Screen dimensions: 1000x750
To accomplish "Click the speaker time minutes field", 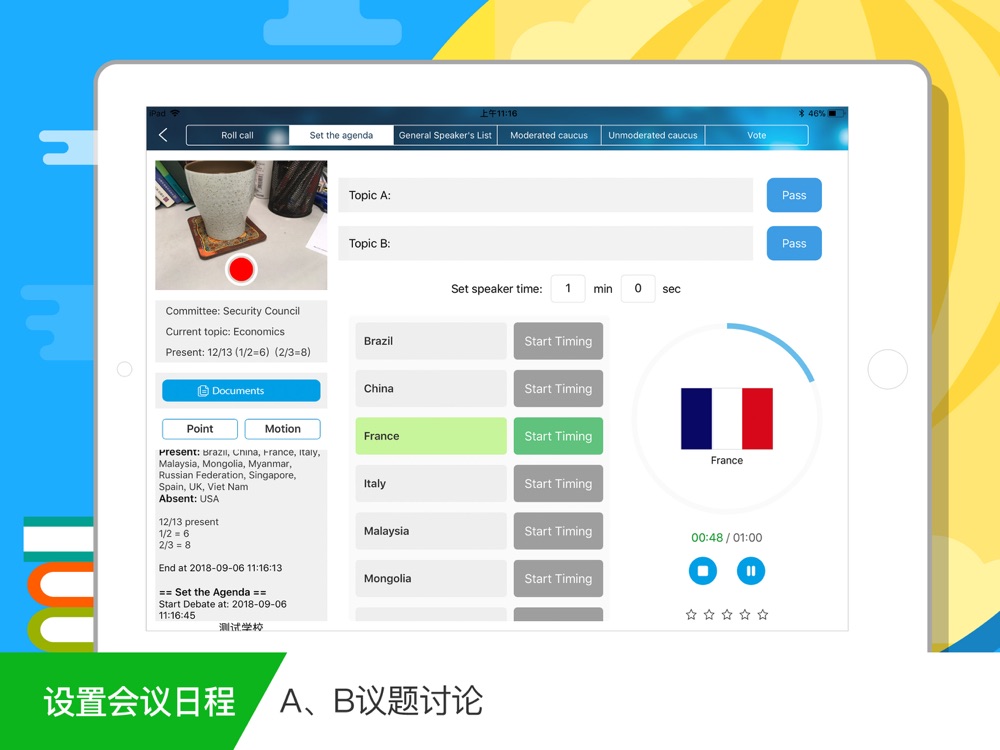I will [568, 289].
